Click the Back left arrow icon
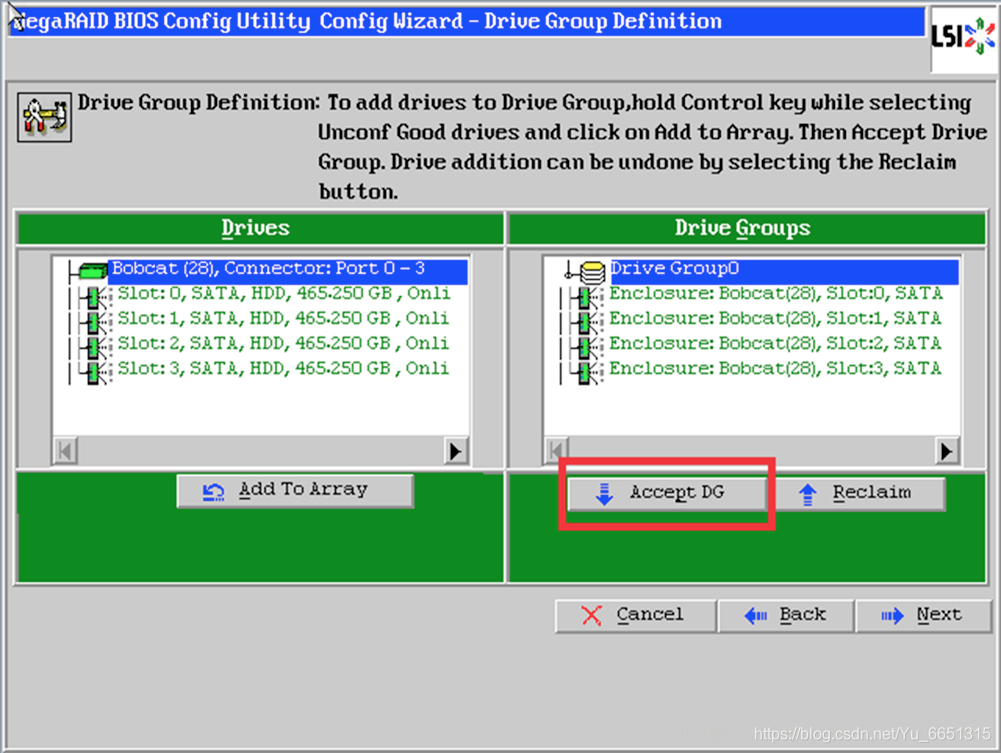Screen dimensions: 1001x753 pos(756,616)
